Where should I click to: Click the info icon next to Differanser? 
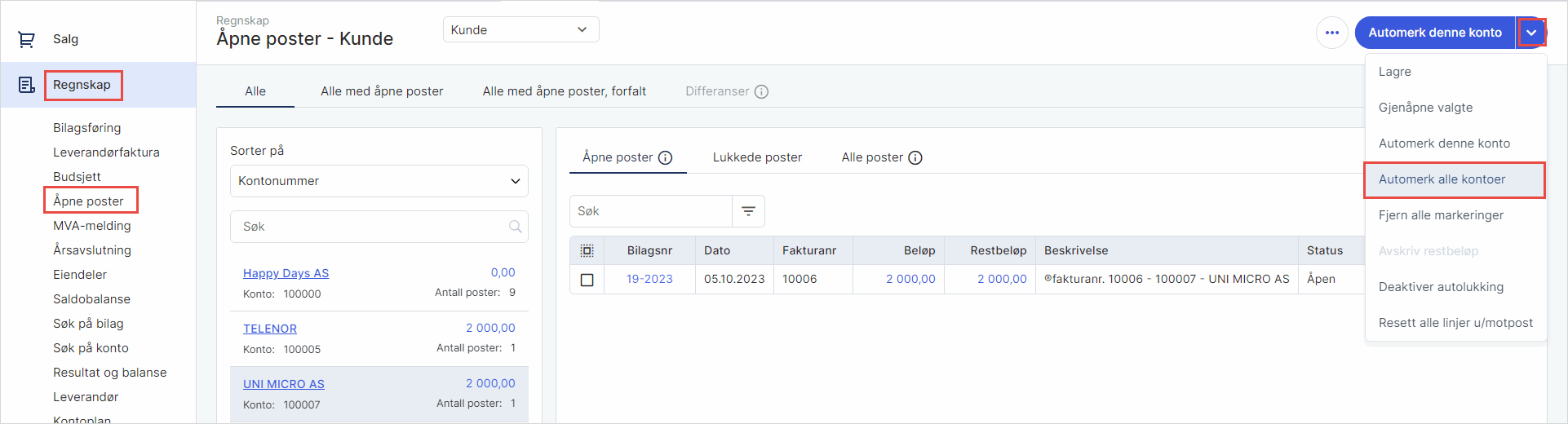point(761,91)
